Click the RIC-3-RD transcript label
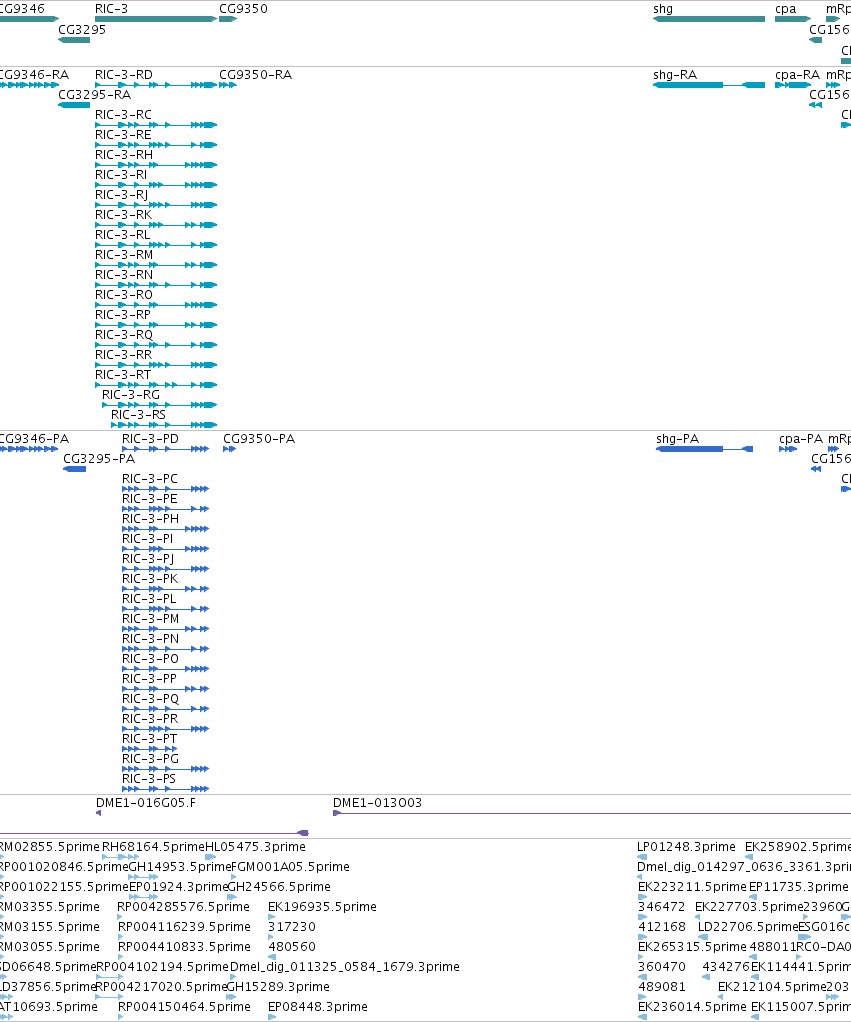Screen dimensions: 851x1022 pos(124,74)
